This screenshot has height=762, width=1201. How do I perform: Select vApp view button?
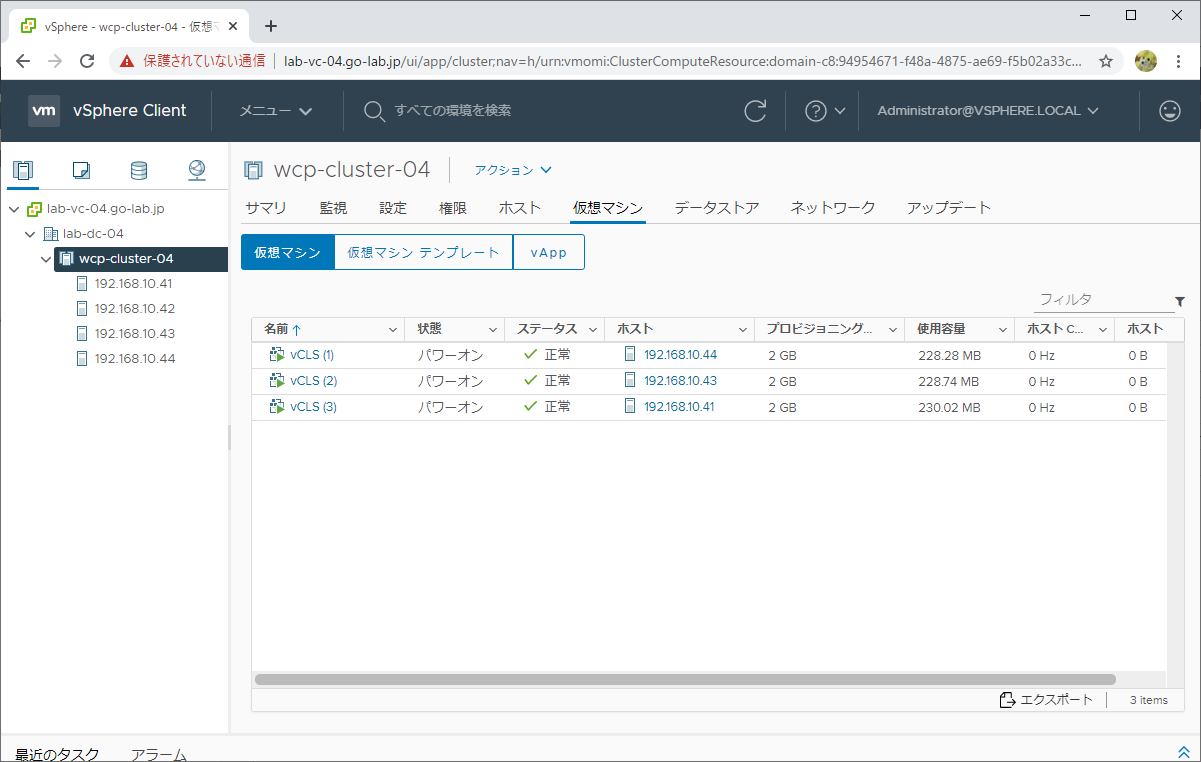[x=548, y=252]
